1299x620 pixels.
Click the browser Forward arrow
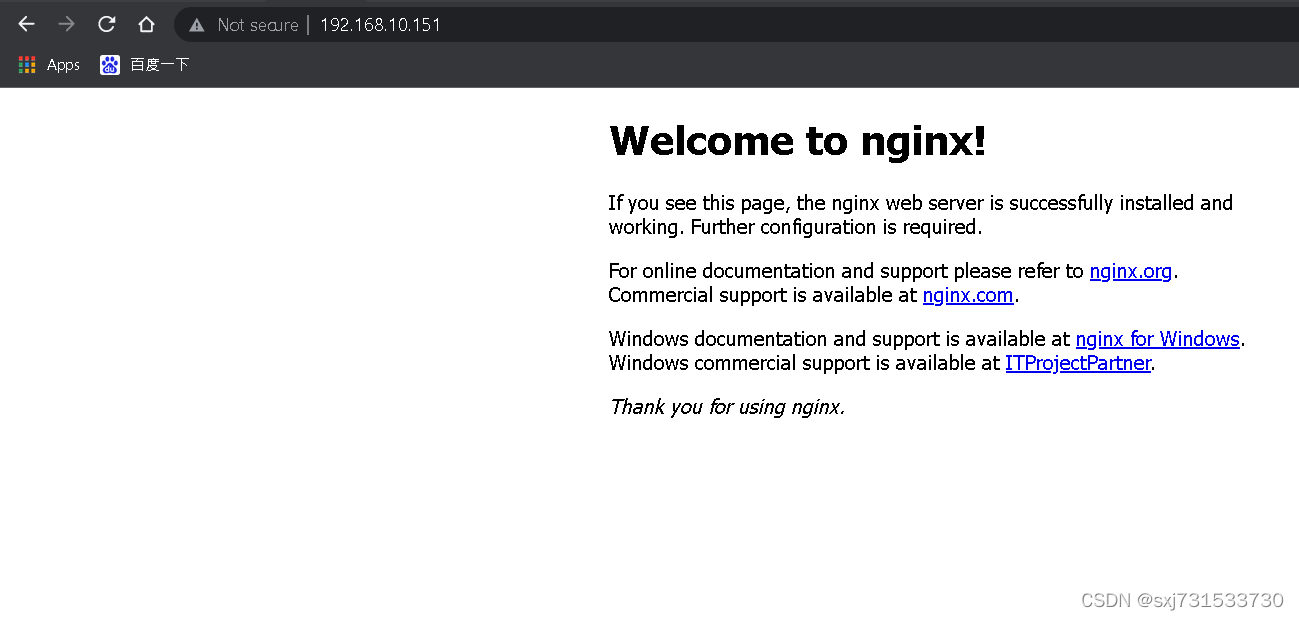click(67, 24)
